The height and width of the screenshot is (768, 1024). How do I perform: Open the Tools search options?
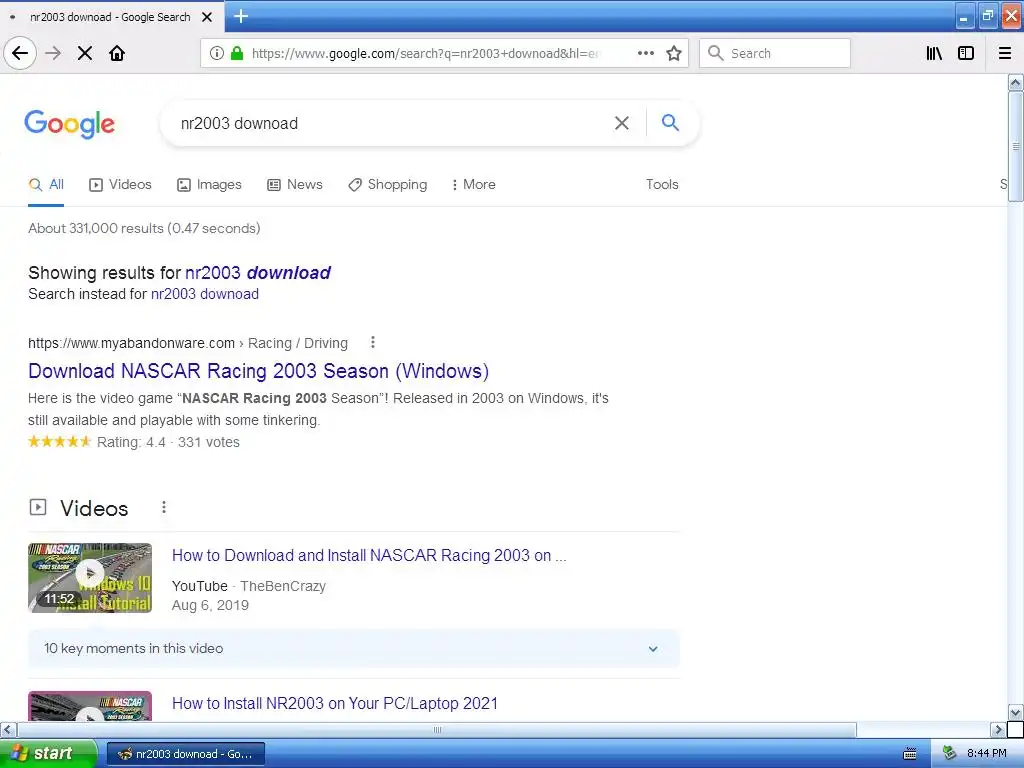click(662, 184)
